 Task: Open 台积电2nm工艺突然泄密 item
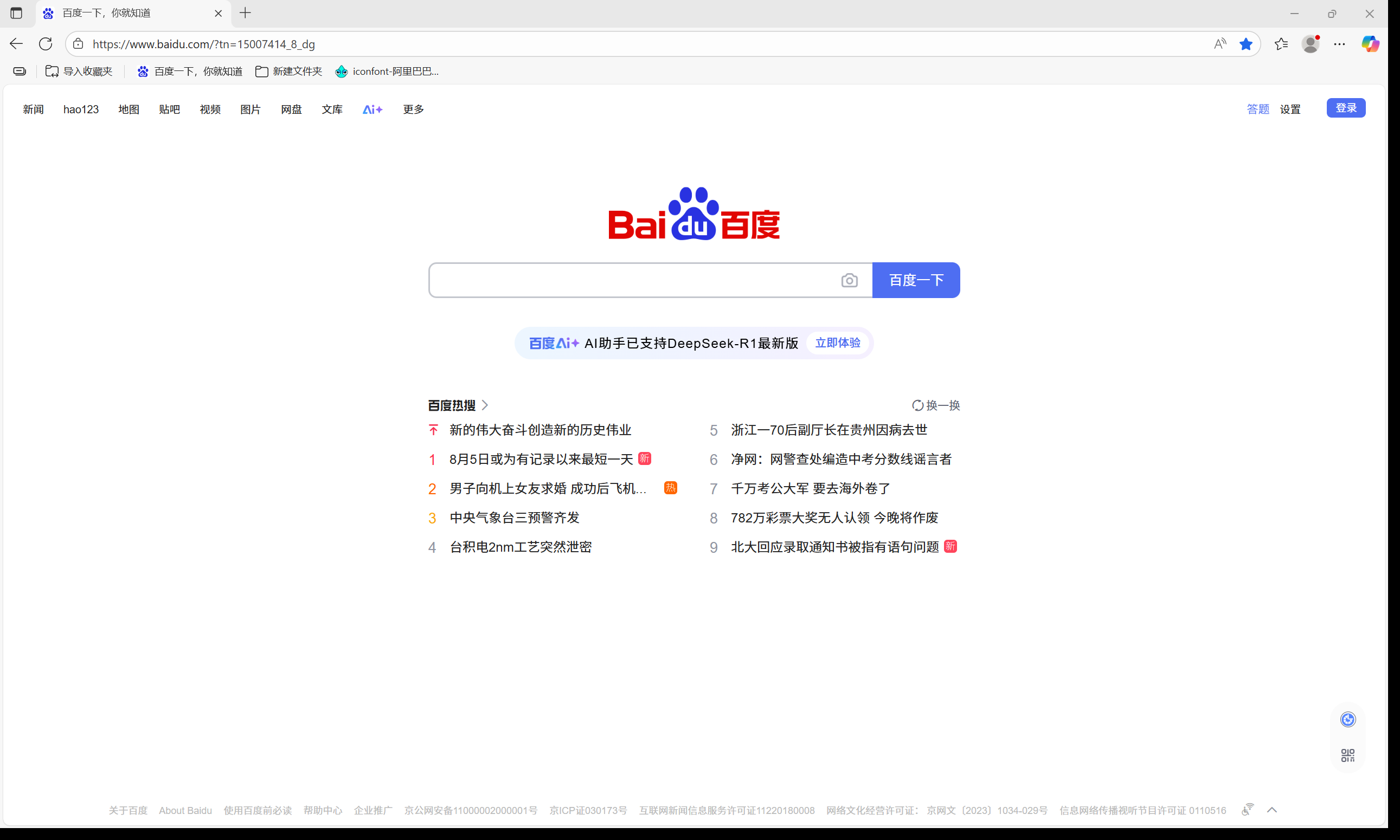click(521, 547)
